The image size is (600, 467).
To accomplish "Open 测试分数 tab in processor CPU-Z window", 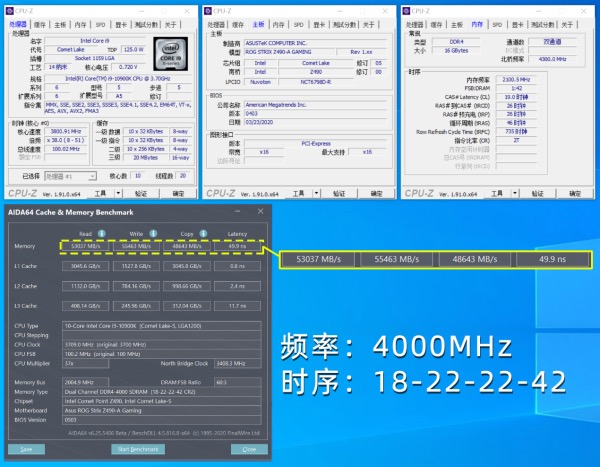I will pos(146,25).
